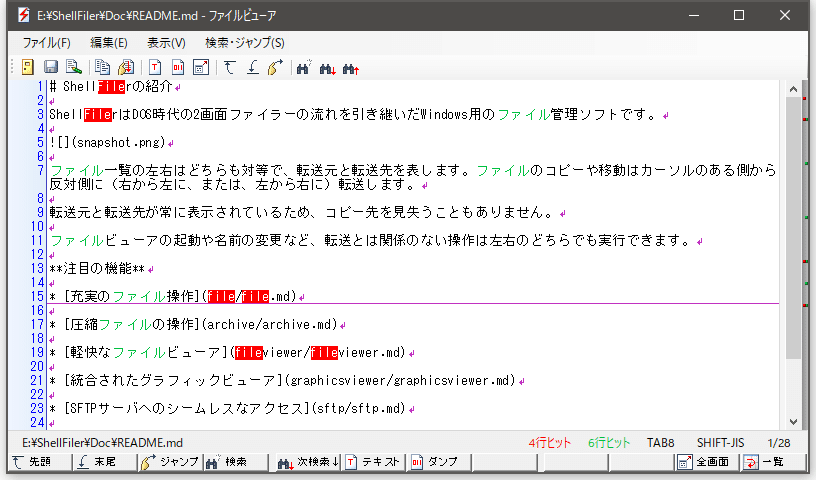This screenshot has height=480, width=816.
Task: Click the '6行ヒット' status bar text
Action: (609, 443)
